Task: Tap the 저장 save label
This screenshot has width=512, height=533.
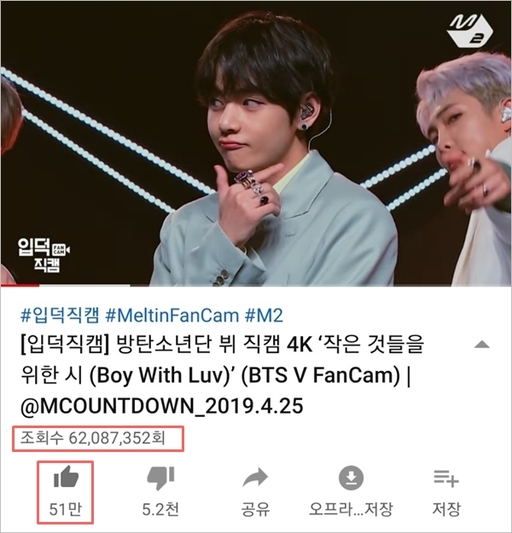Action: pyautogui.click(x=446, y=509)
